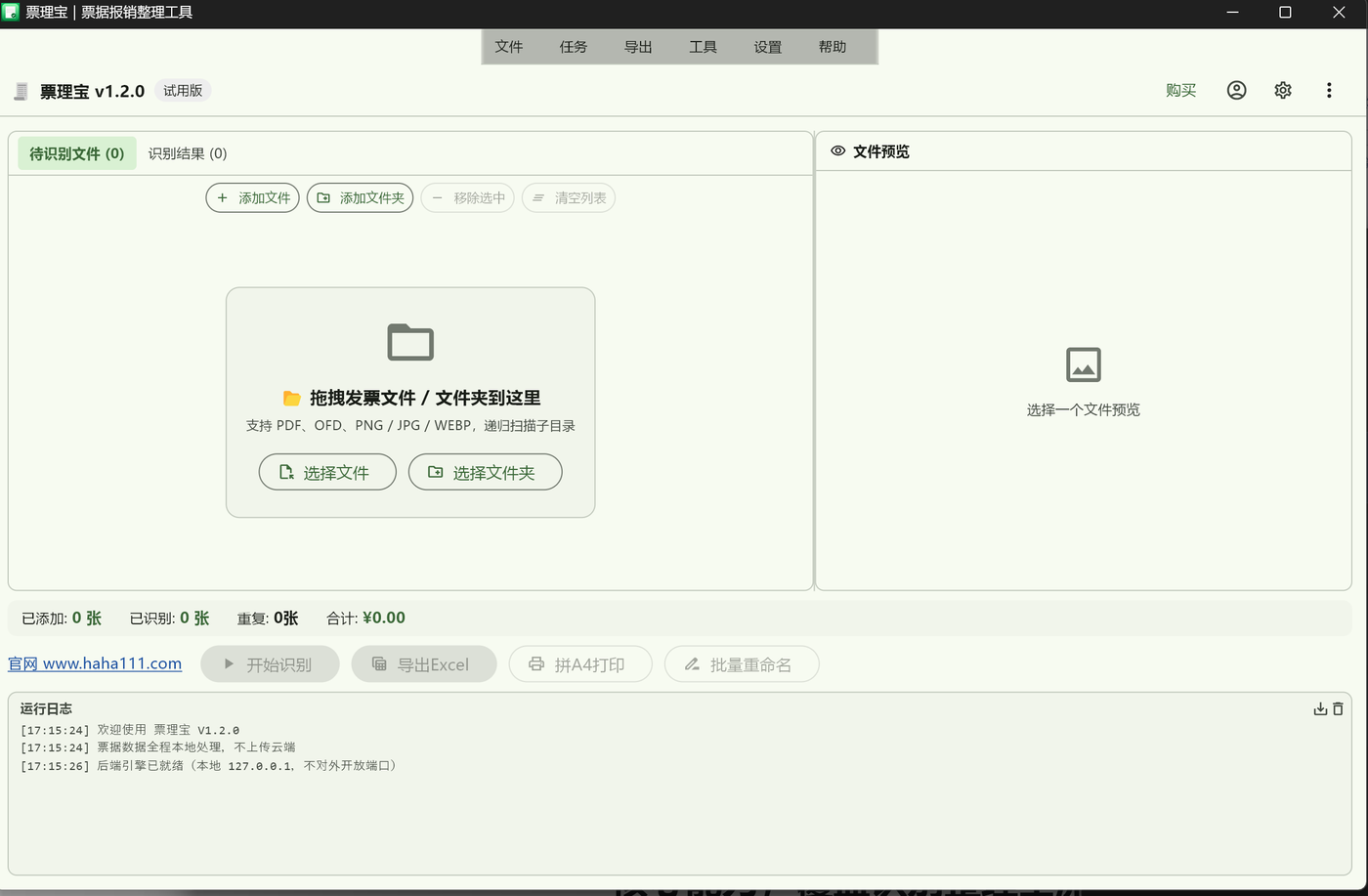Click the 重复: 0张 counter

(x=268, y=618)
